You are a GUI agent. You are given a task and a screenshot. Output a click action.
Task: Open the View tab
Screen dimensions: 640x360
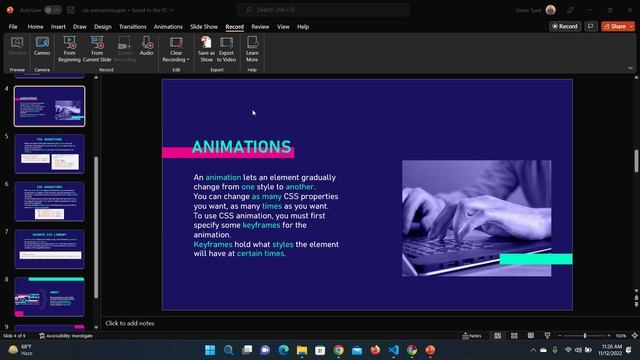point(283,27)
